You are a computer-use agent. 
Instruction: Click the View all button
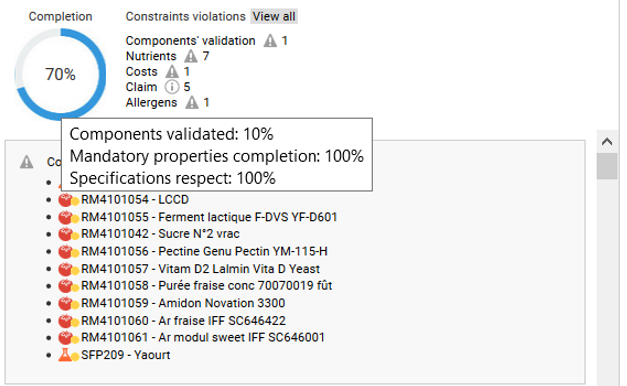(274, 16)
